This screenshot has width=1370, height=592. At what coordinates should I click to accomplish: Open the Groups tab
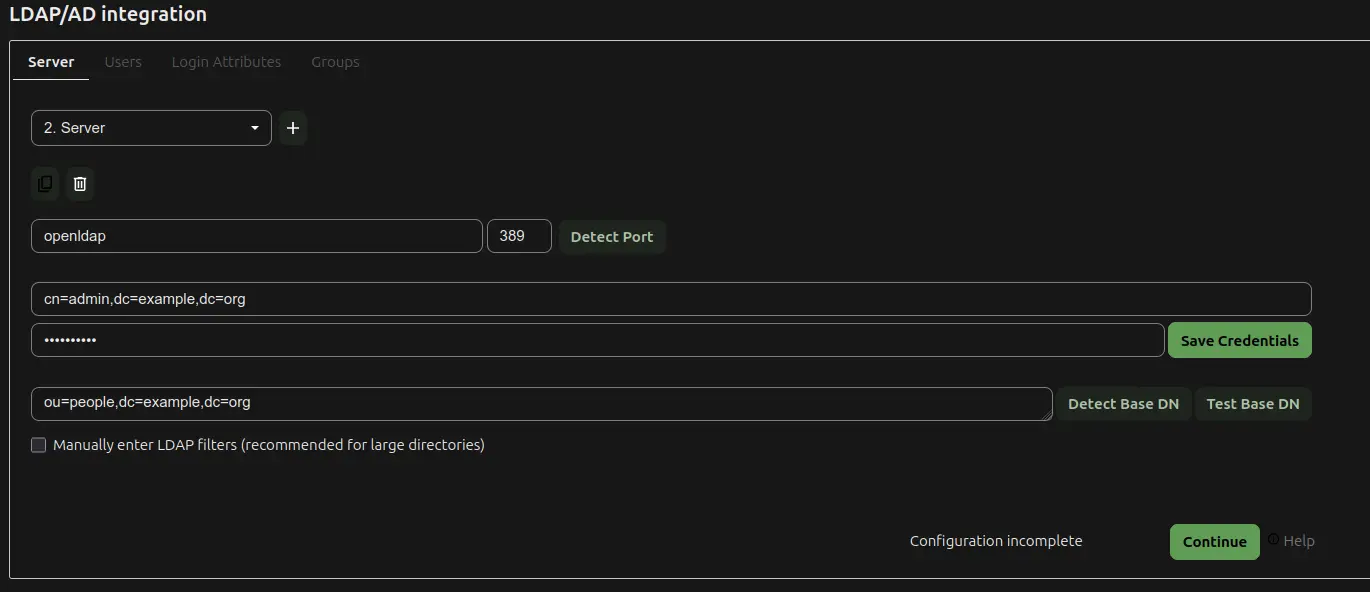coord(334,61)
